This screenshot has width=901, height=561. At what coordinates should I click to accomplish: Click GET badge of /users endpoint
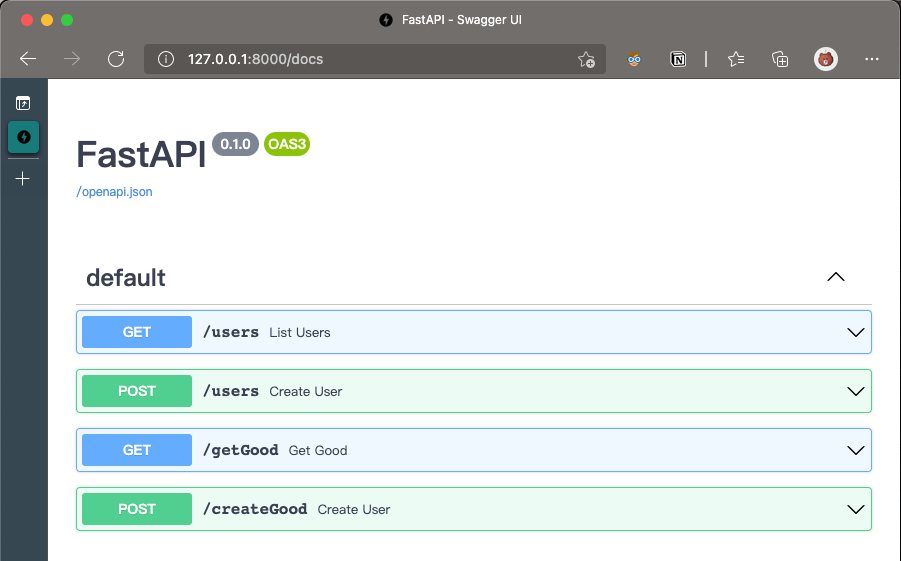tap(137, 332)
